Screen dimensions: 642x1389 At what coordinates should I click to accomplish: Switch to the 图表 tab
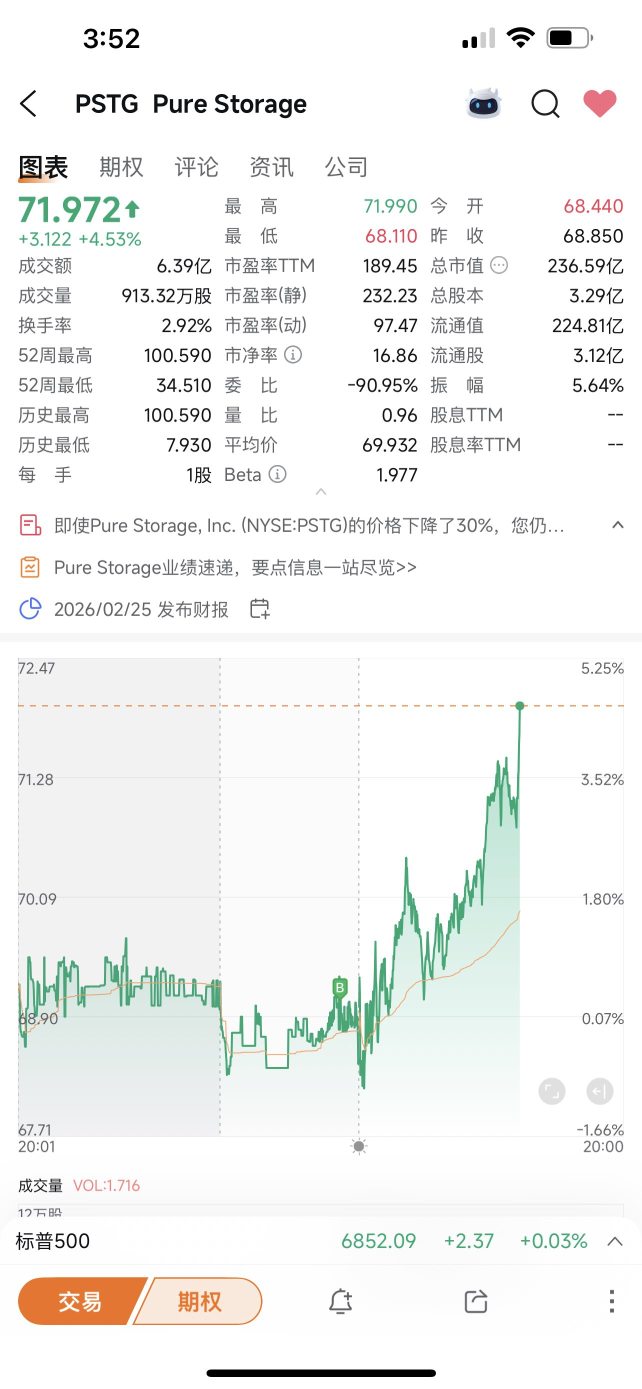pyautogui.click(x=43, y=167)
